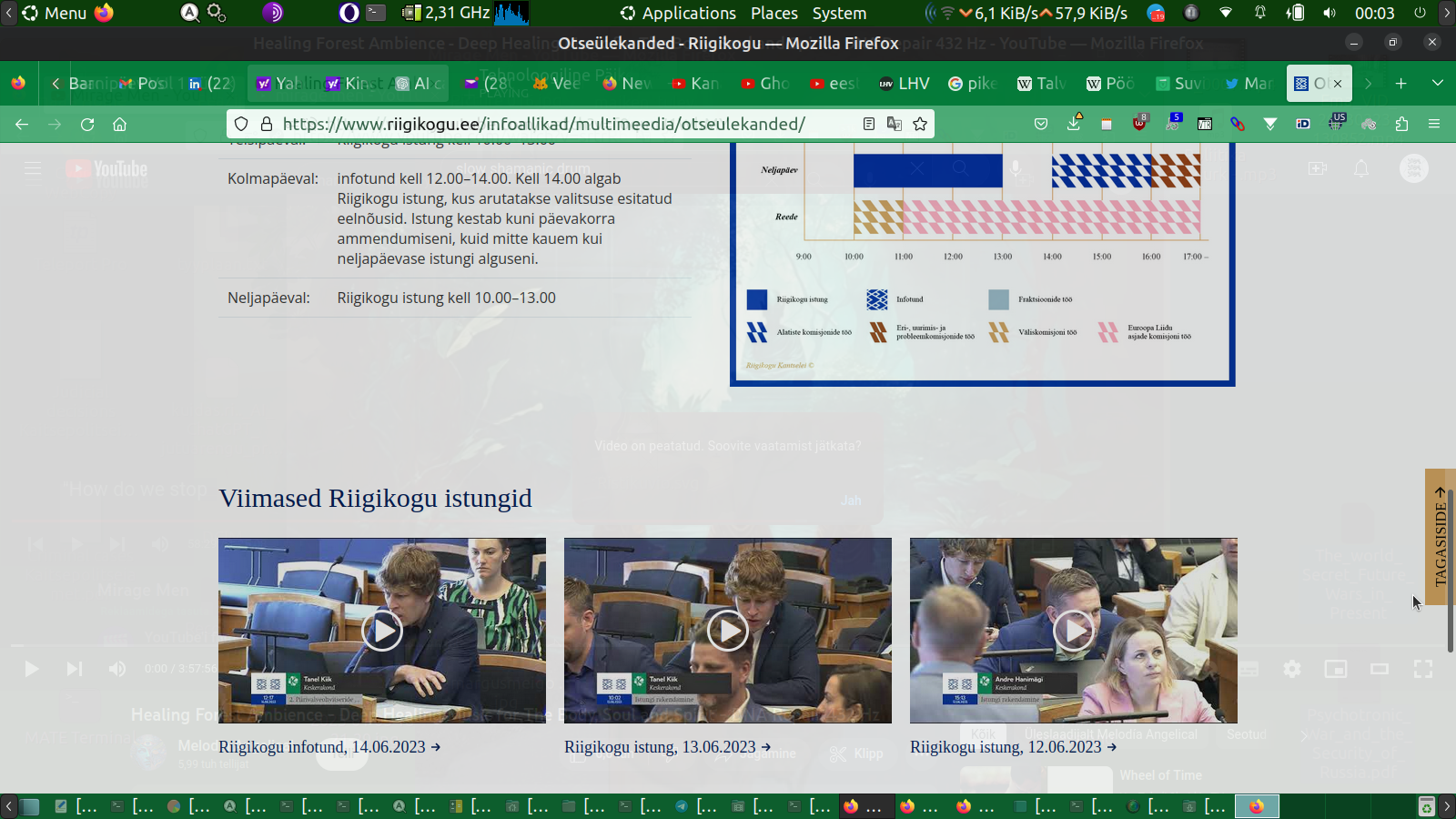Open the System menu
This screenshot has width=1456, height=819.
[x=839, y=13]
